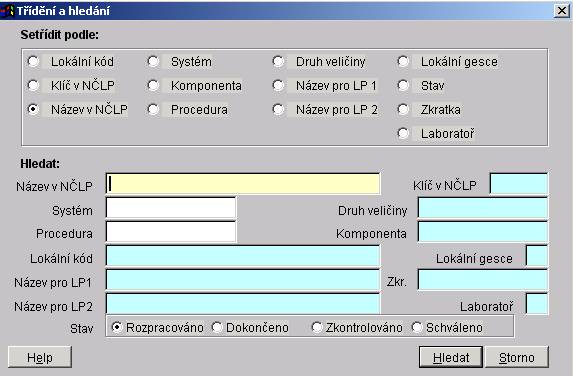
Task: Select the Zkontrolováno status option
Action: point(317,327)
